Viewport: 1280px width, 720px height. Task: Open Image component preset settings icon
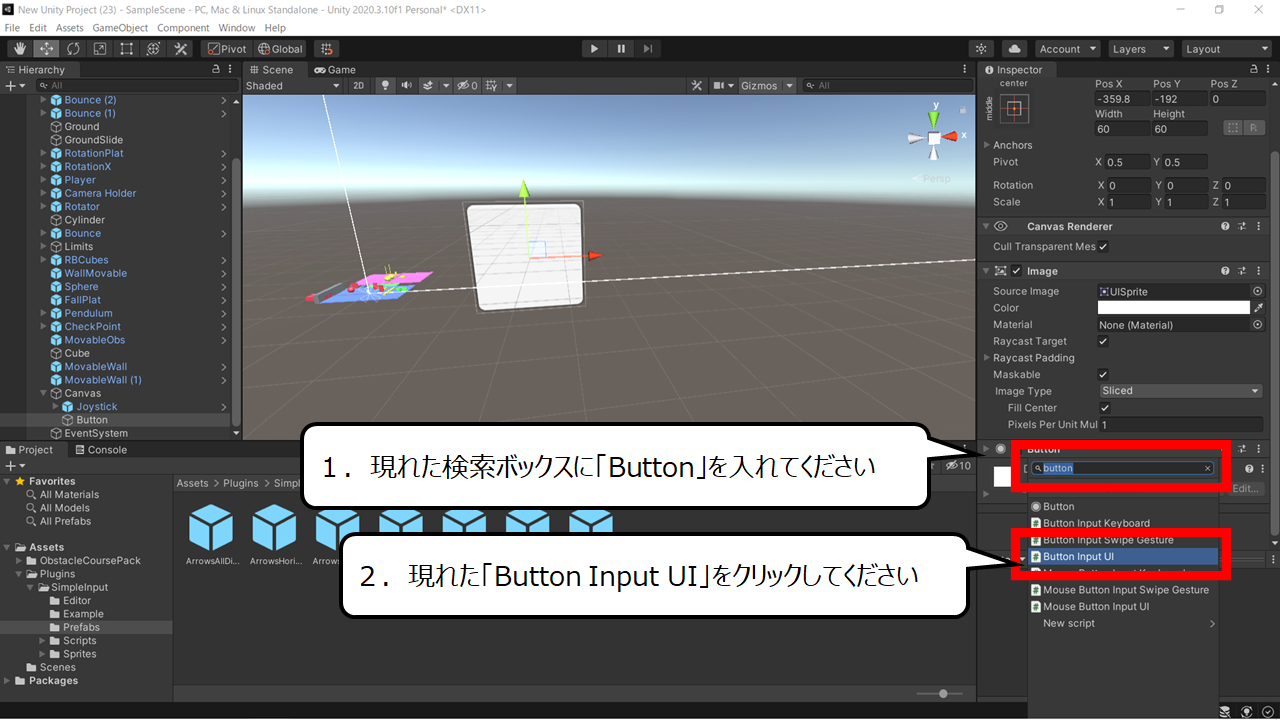point(1242,271)
